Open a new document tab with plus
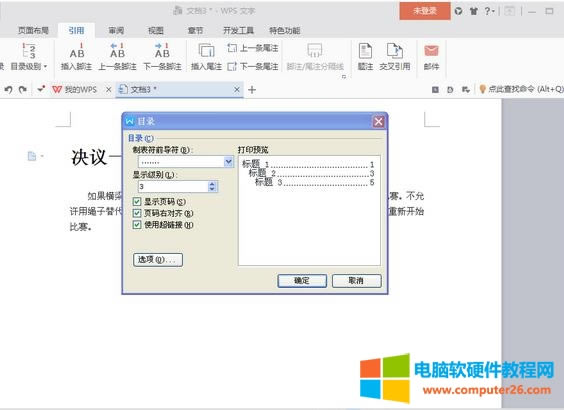Viewport: 564px width, 410px height. 252,90
